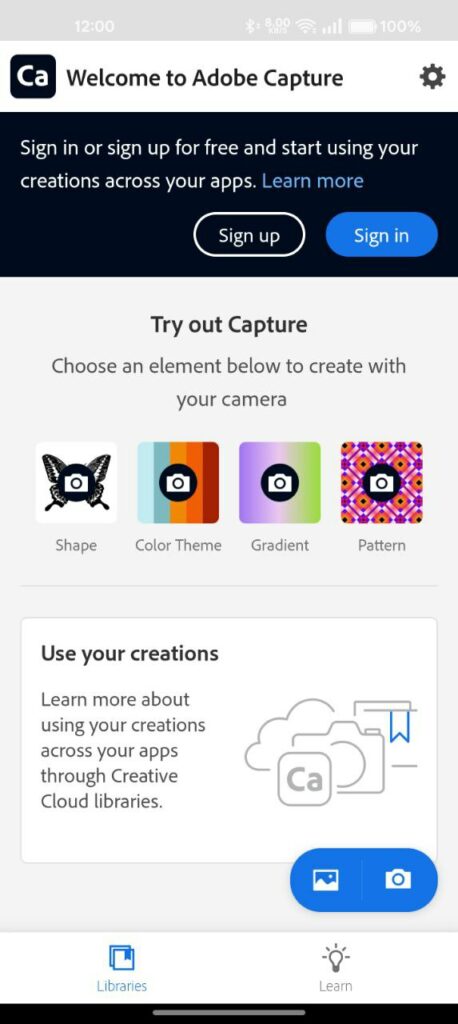Select the Color Theme label
Image resolution: width=458 pixels, height=1024 pixels.
[x=178, y=545]
